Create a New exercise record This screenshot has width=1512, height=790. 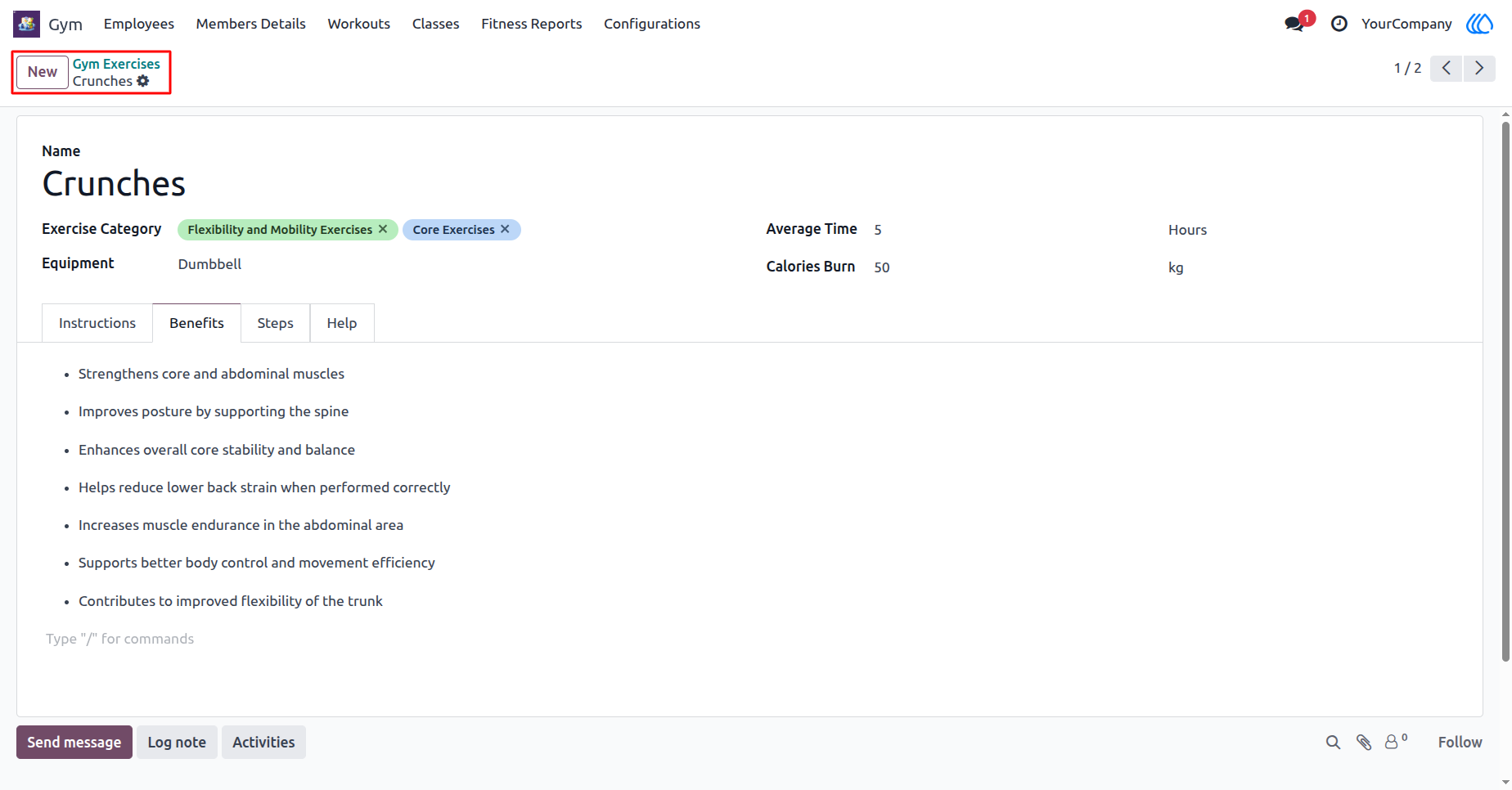pyautogui.click(x=43, y=72)
